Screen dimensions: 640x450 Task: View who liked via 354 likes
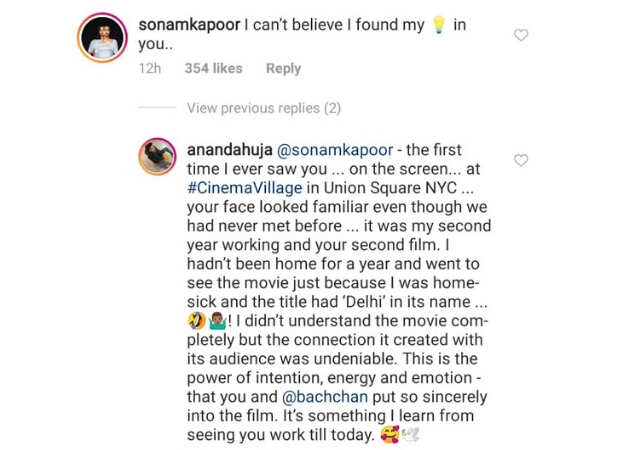pyautogui.click(x=213, y=68)
